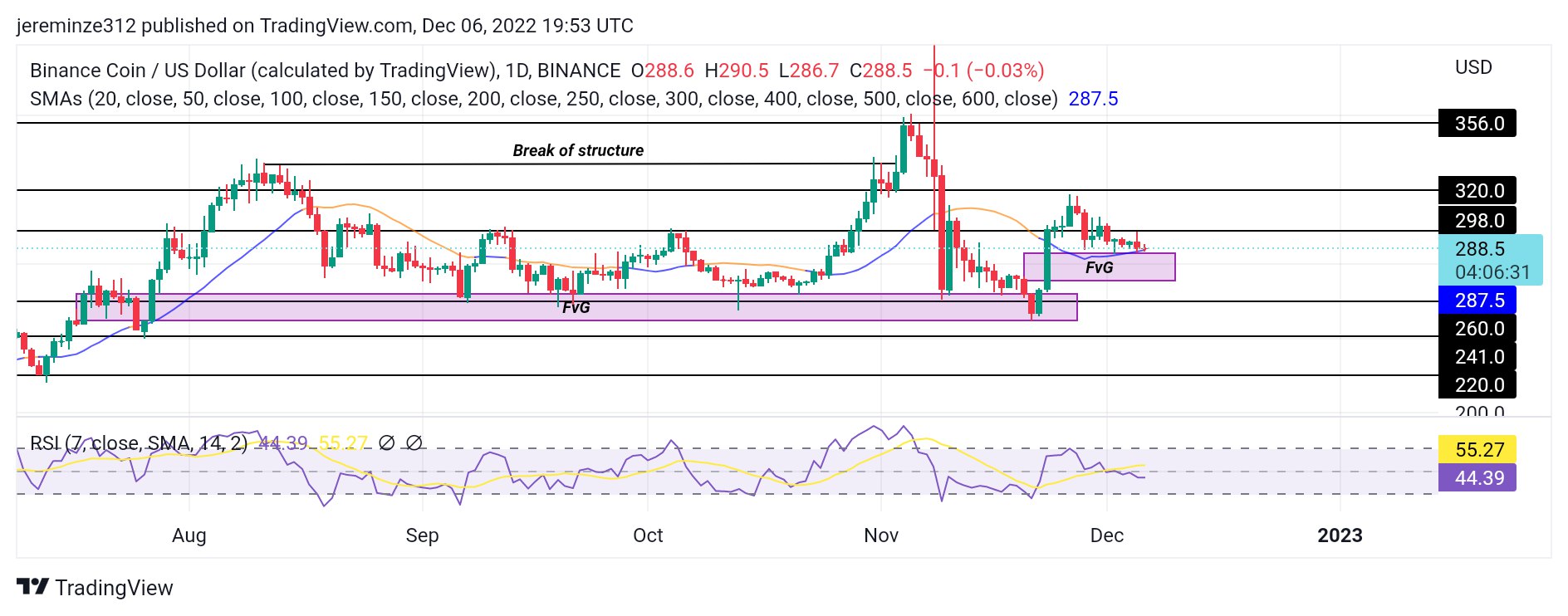The width and height of the screenshot is (1568, 616).
Task: Click the USD currency label
Action: click(x=1473, y=67)
